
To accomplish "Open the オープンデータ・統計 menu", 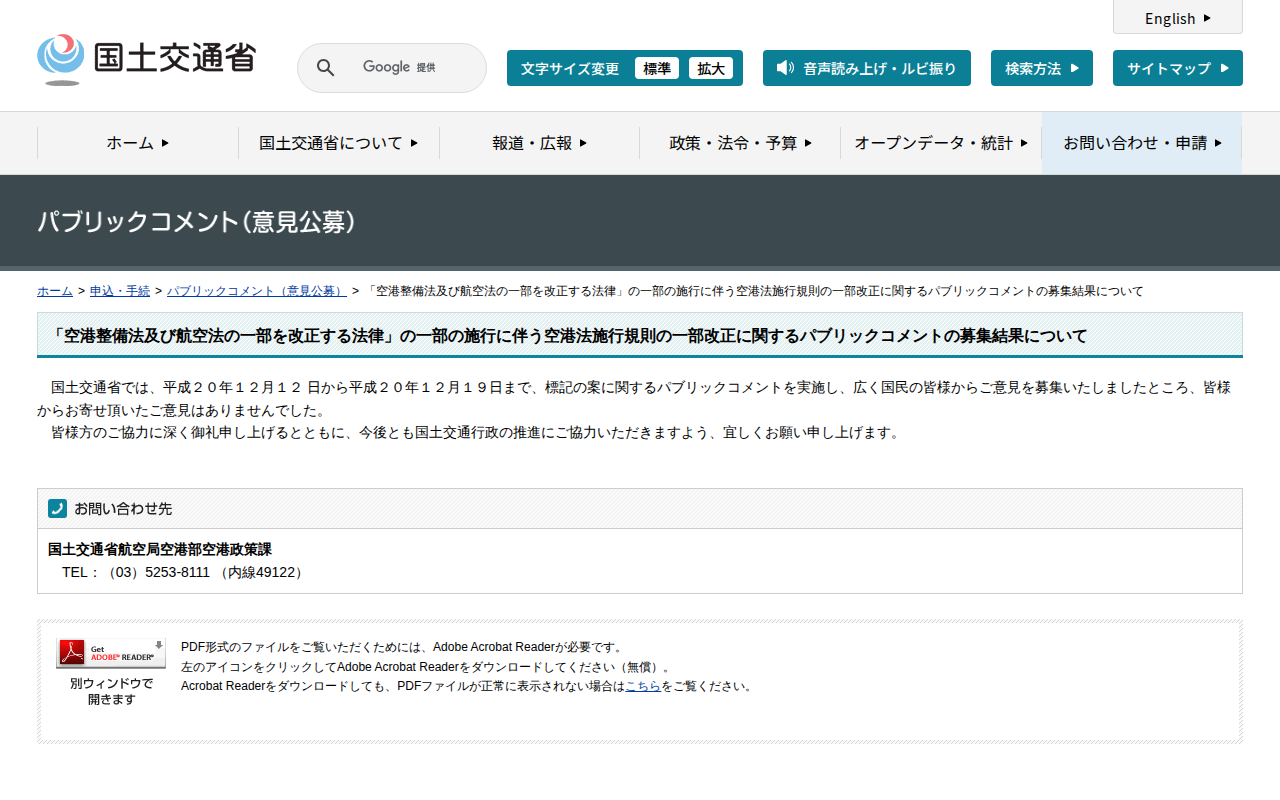I will pyautogui.click(x=941, y=143).
